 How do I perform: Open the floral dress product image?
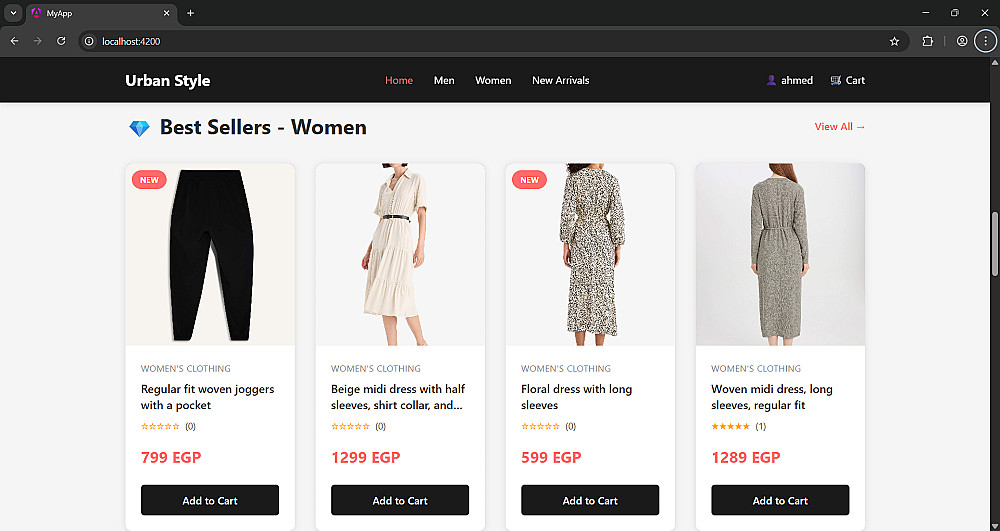590,255
